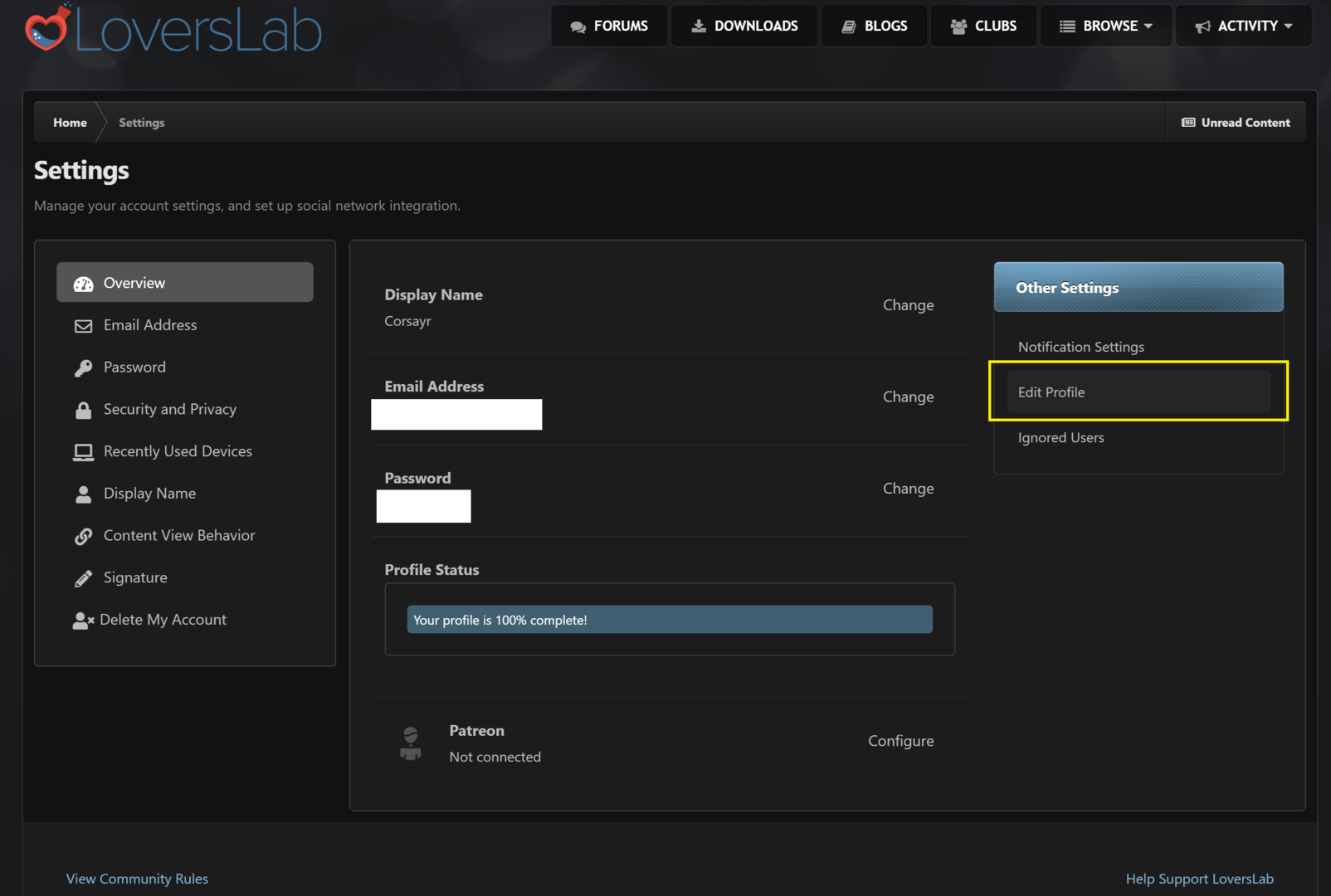Go to Home breadcrumb
The height and width of the screenshot is (896, 1331).
pyautogui.click(x=70, y=123)
